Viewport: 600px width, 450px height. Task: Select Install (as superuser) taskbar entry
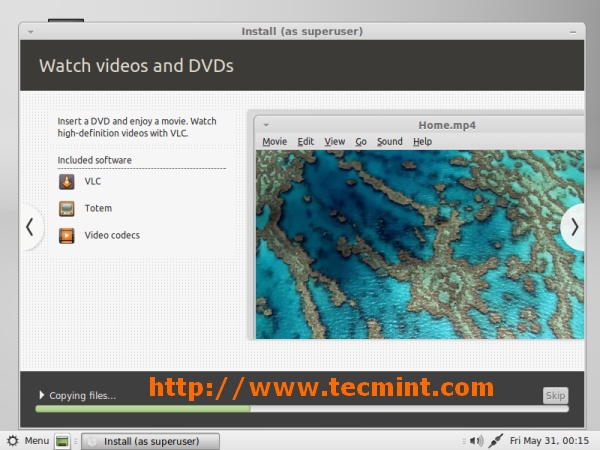150,441
